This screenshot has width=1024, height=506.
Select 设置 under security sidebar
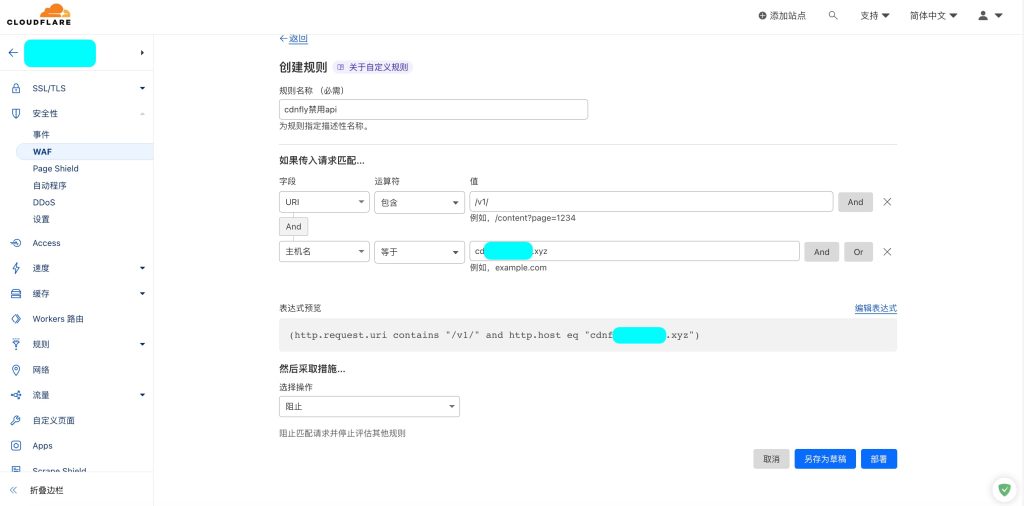(41, 219)
